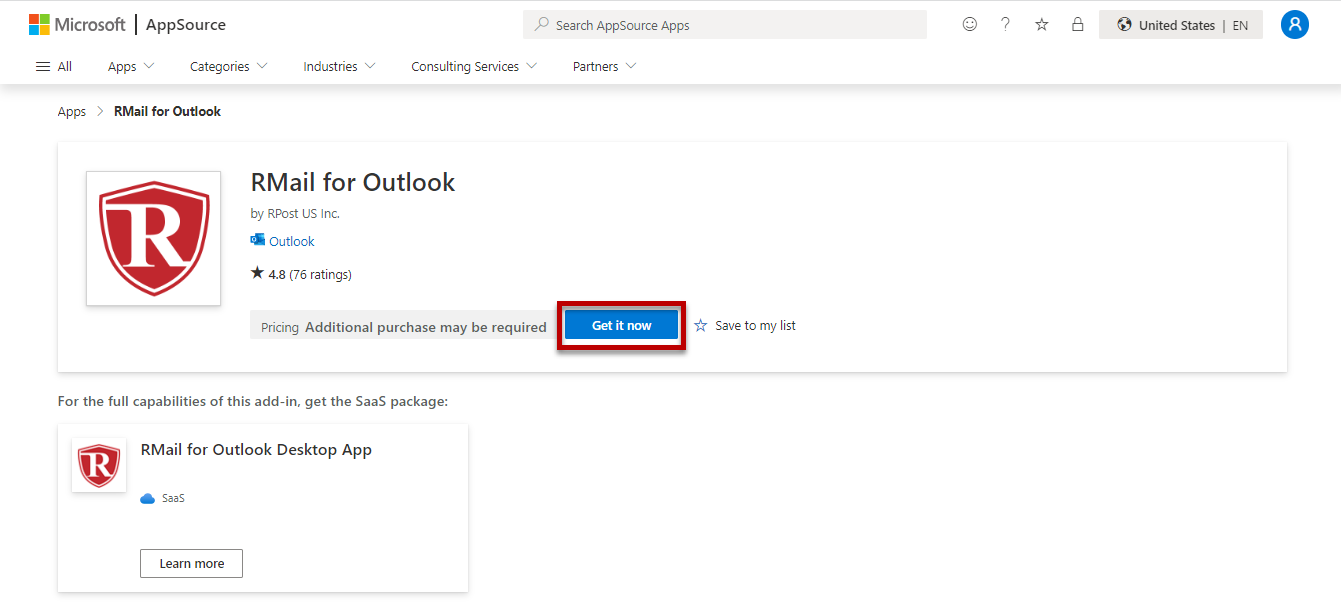Click the RMail red shield app logo
This screenshot has width=1341, height=606.
coord(153,238)
